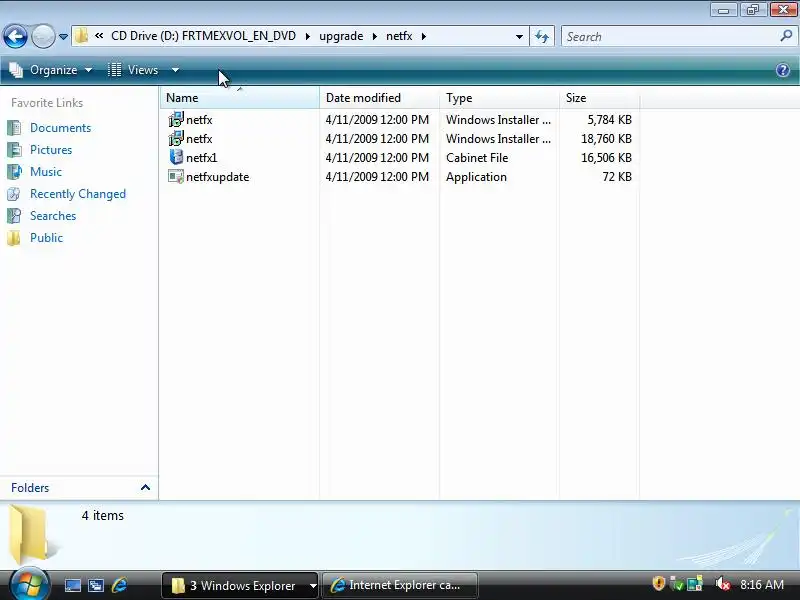Expand arrow after netfx breadcrumb

423,37
